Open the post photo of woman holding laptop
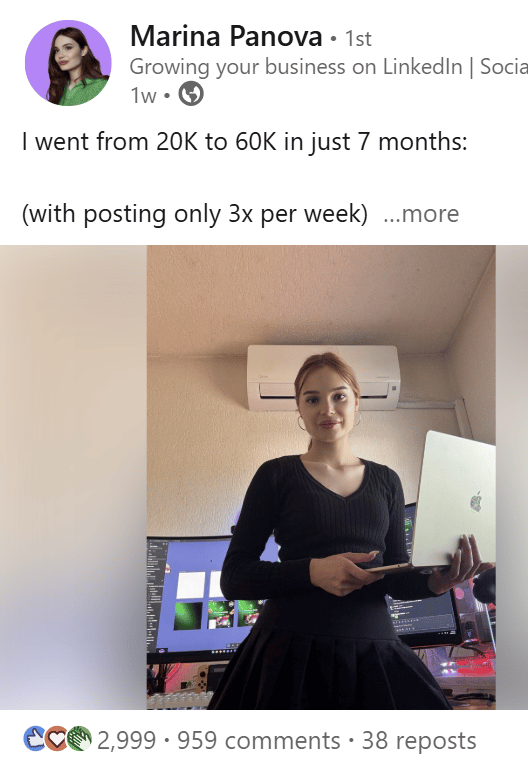Image resolution: width=528 pixels, height=762 pixels. pos(321,477)
